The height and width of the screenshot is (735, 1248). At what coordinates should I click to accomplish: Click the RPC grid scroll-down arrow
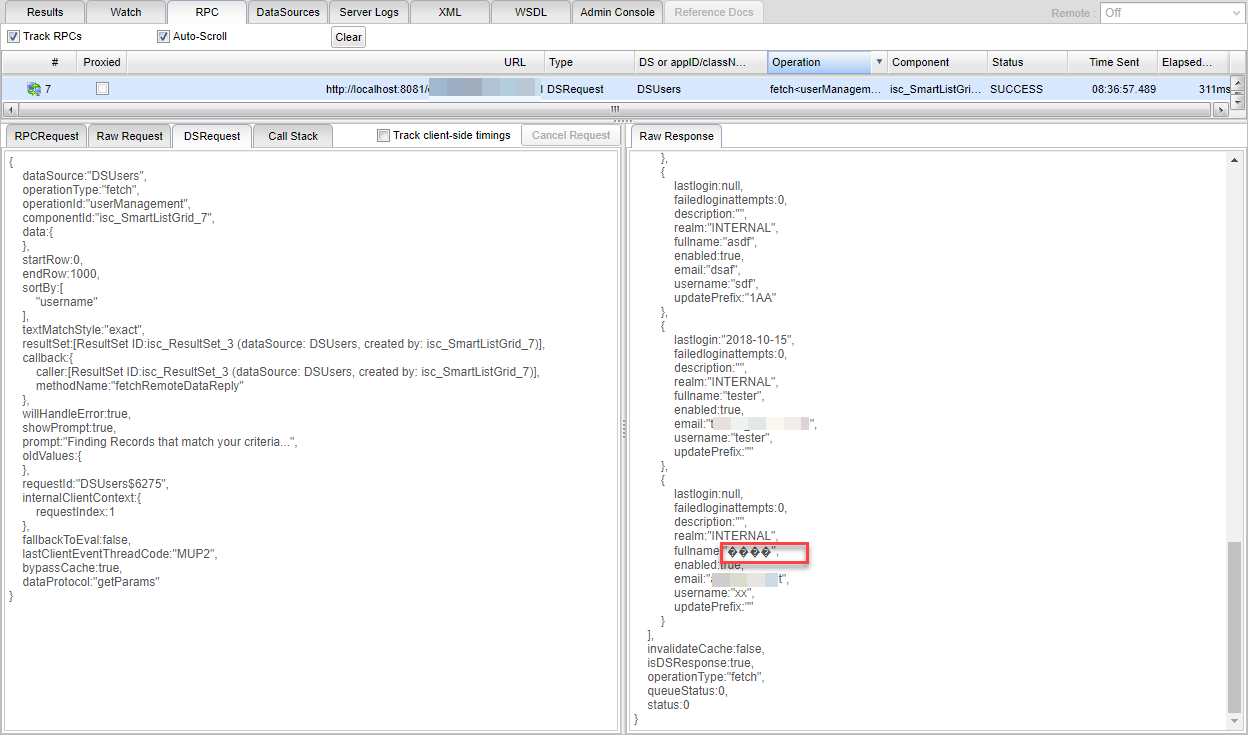(x=1238, y=101)
